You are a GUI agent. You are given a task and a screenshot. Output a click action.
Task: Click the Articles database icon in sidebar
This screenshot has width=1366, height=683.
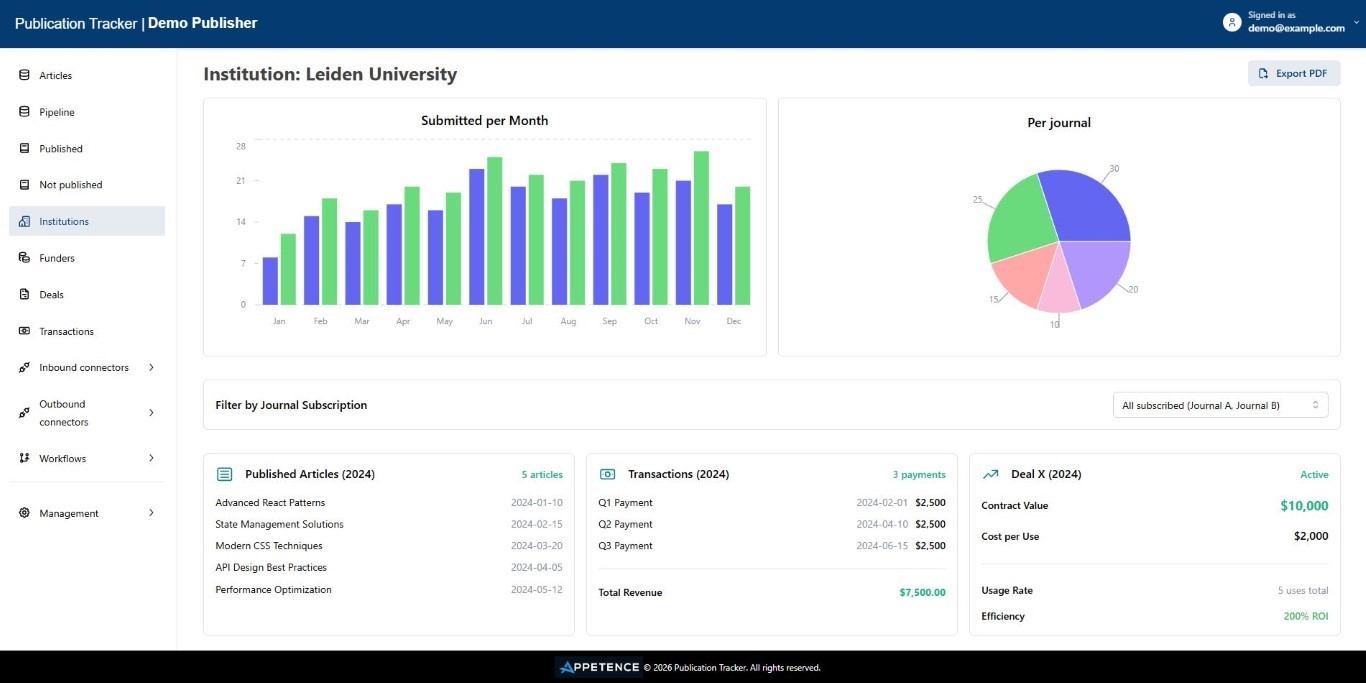pos(24,75)
